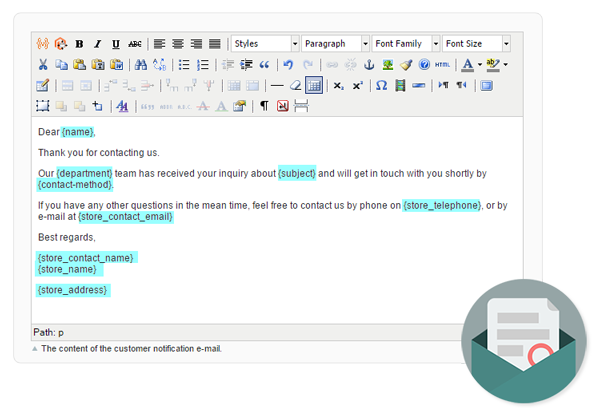Cut selection with scissors icon
This screenshot has width=600, height=415.
[43, 65]
